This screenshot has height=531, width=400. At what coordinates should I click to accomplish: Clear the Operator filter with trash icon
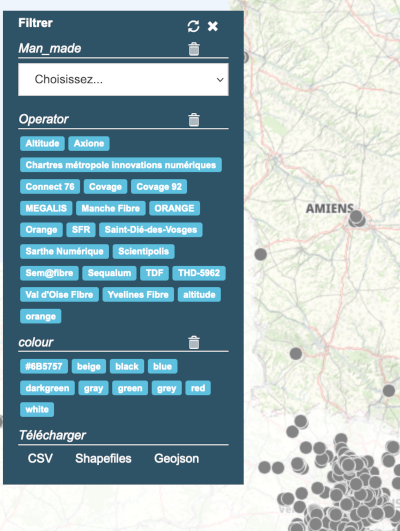tap(194, 120)
